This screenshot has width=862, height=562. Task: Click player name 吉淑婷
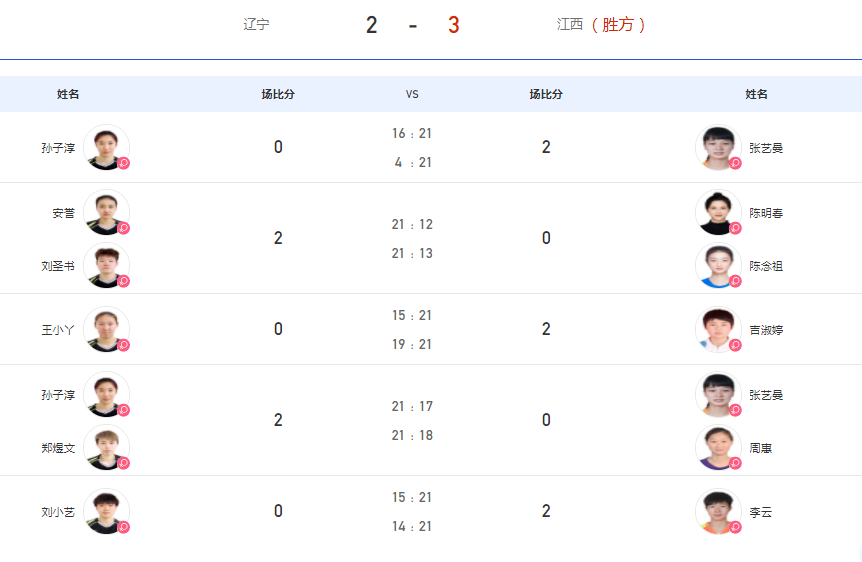tap(766, 330)
